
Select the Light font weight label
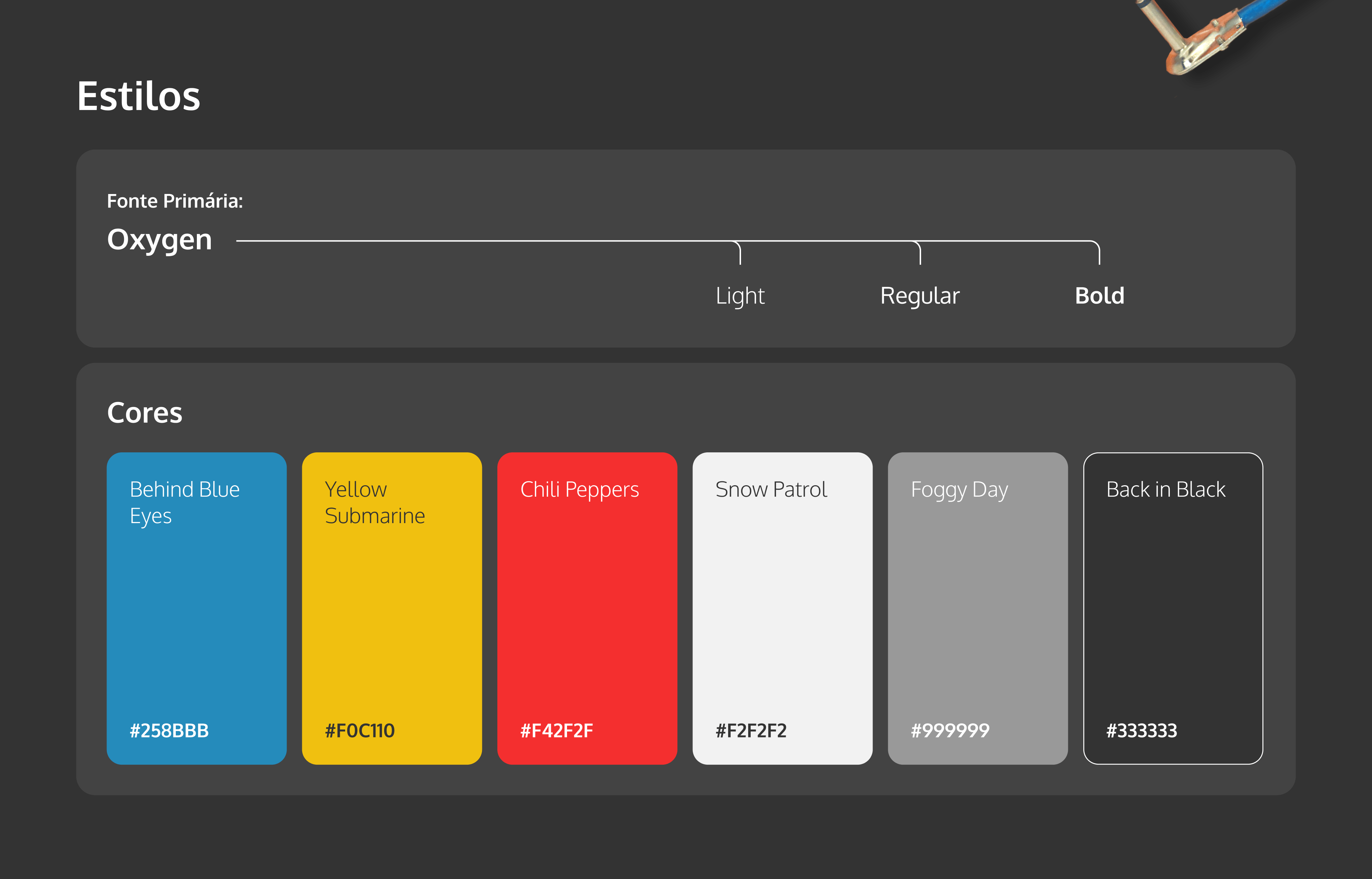[740, 296]
